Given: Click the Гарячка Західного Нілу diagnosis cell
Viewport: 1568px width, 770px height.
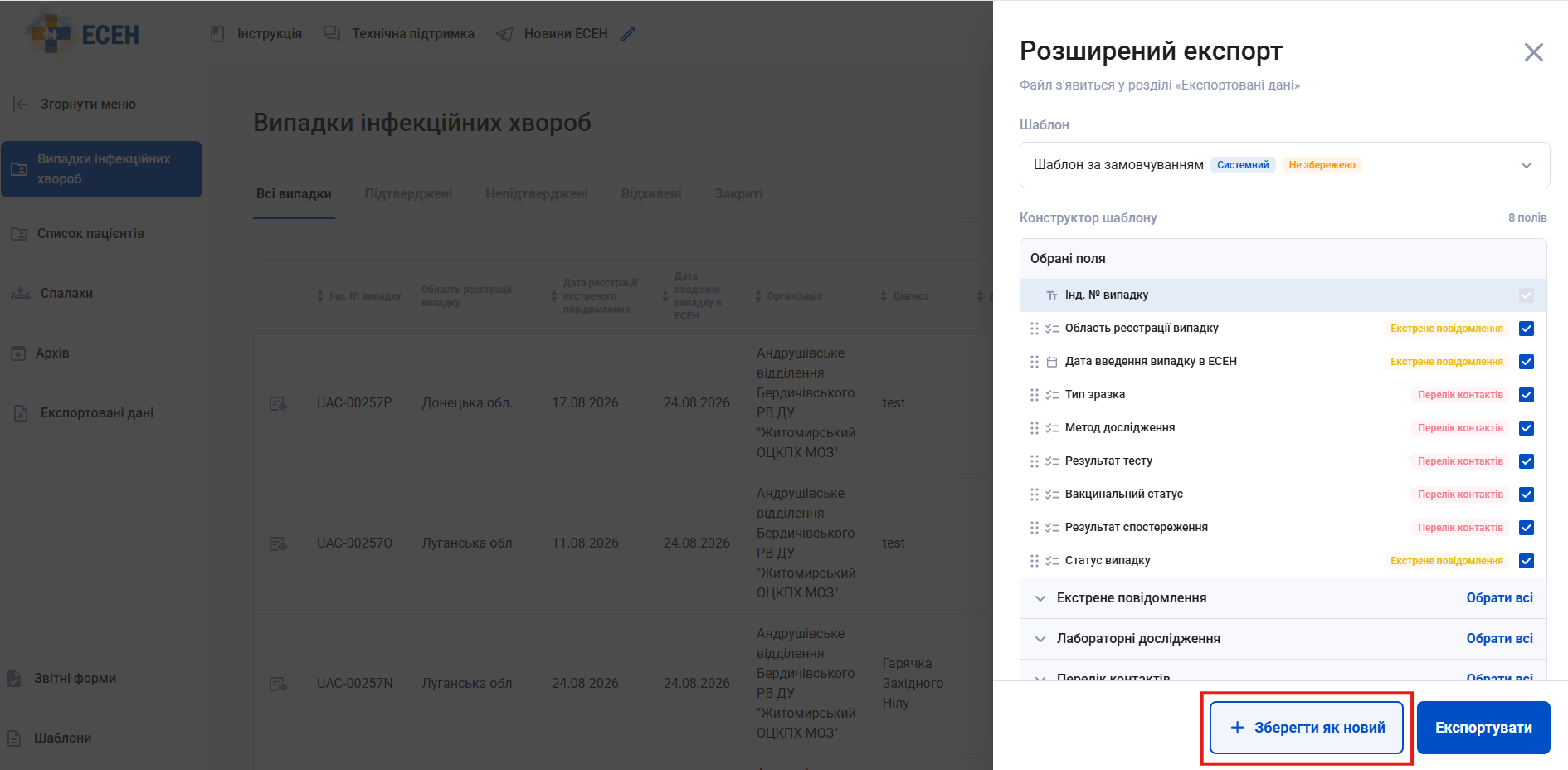Looking at the screenshot, I should pyautogui.click(x=913, y=684).
